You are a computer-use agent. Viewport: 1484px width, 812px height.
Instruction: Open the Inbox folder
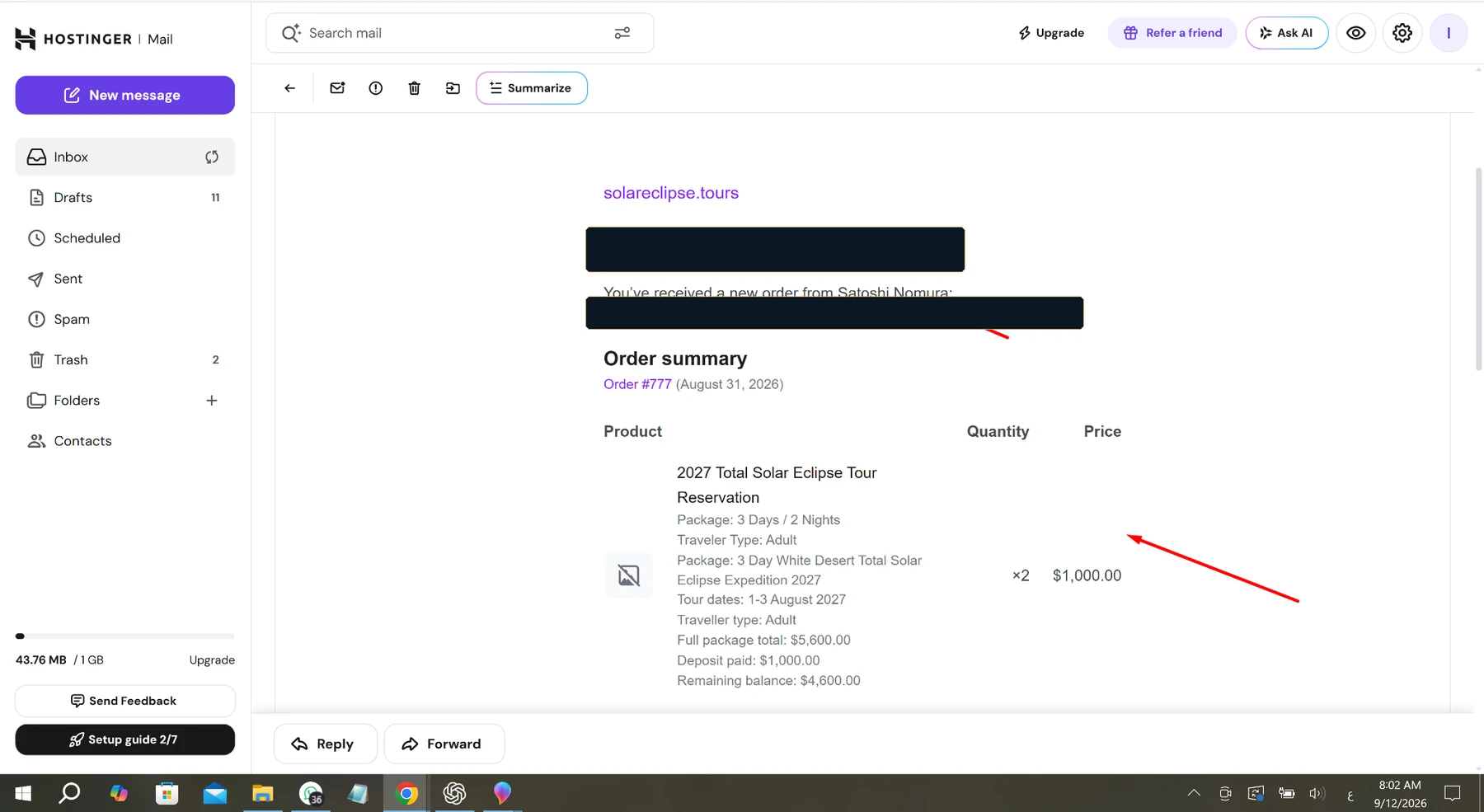[125, 157]
